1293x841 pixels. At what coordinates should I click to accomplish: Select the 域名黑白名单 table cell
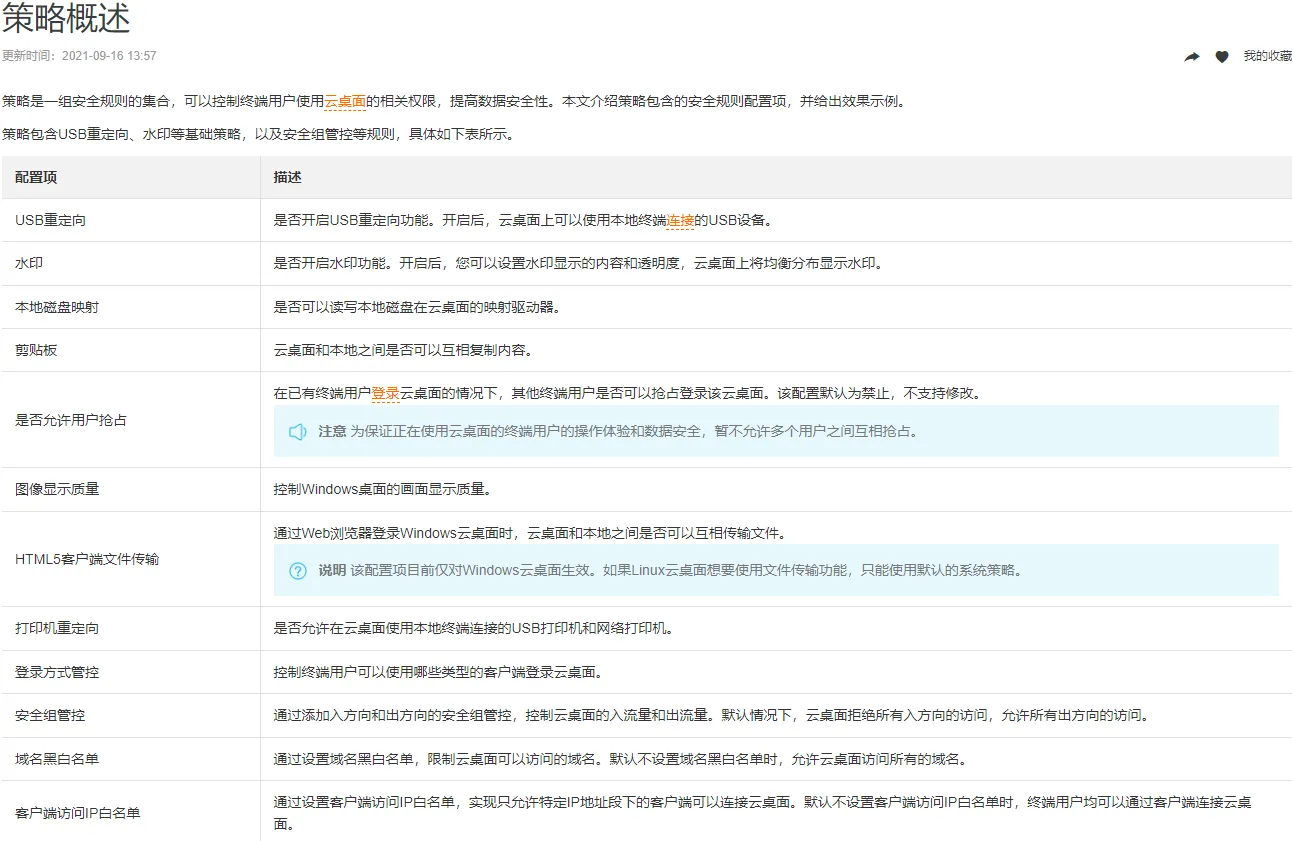131,759
